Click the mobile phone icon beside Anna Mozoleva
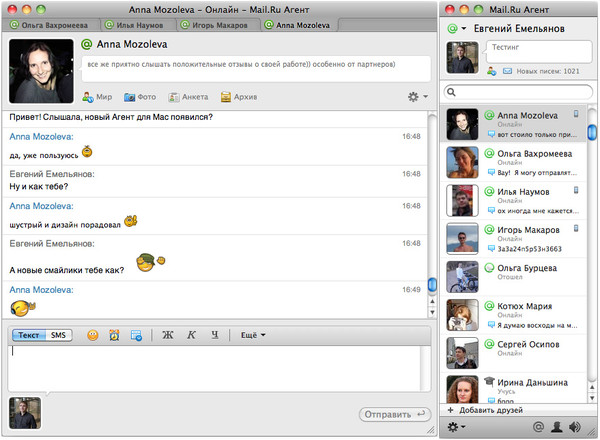Screen dimensions: 600x440 click(576, 114)
